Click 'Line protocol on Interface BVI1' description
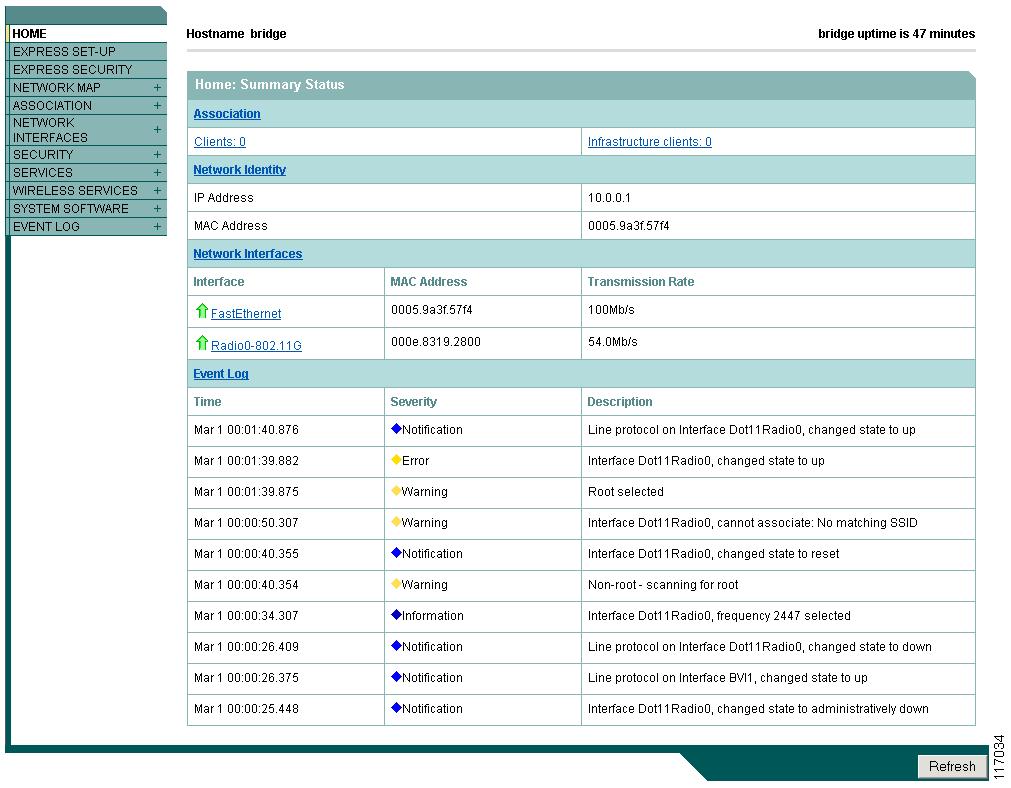The height and width of the screenshot is (788, 1011). coord(727,678)
